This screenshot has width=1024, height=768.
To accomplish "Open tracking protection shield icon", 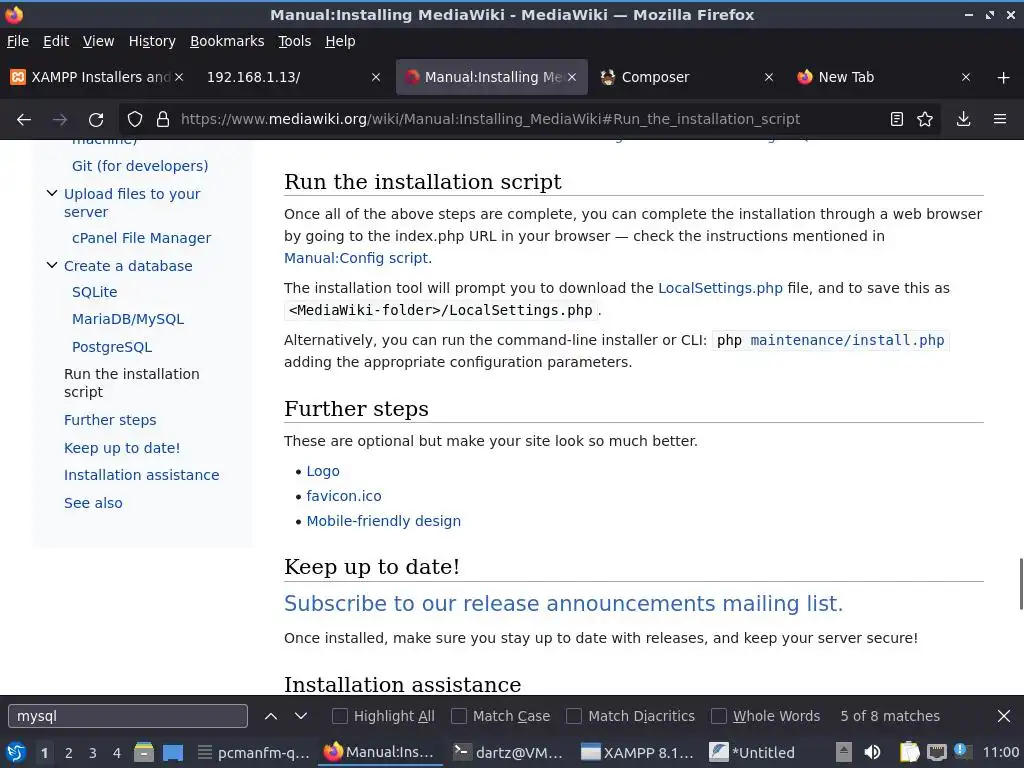I will point(135,120).
